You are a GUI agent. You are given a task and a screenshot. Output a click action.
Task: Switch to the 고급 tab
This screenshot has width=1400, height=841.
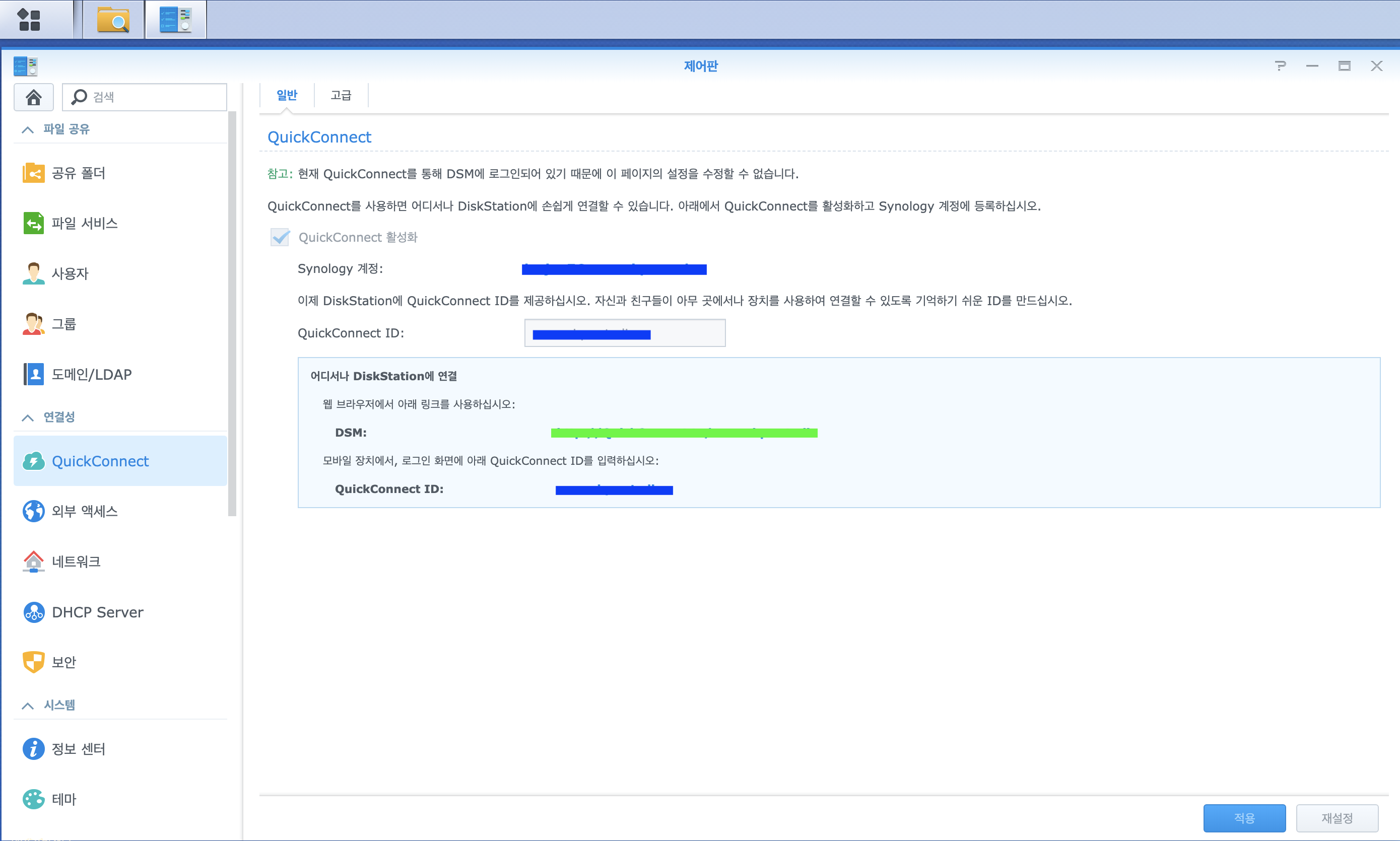pos(341,95)
